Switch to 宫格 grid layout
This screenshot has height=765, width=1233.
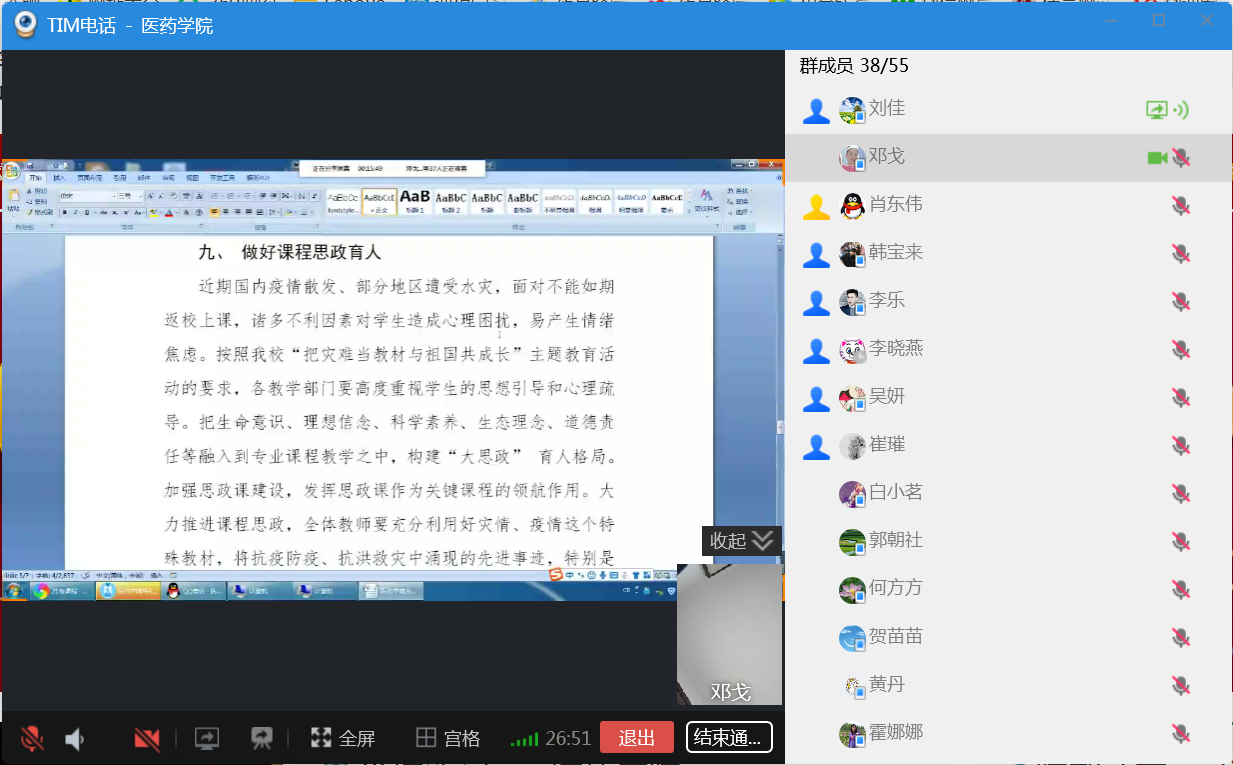click(448, 739)
